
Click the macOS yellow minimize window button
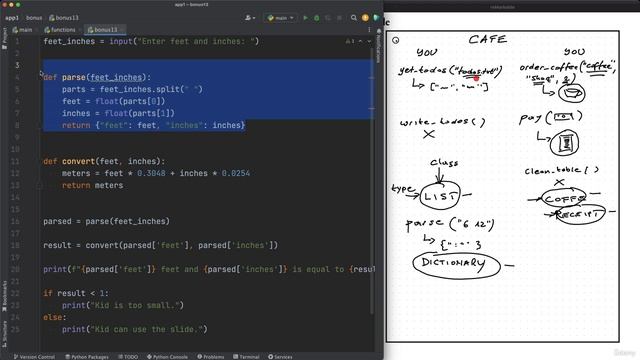(11, 4)
